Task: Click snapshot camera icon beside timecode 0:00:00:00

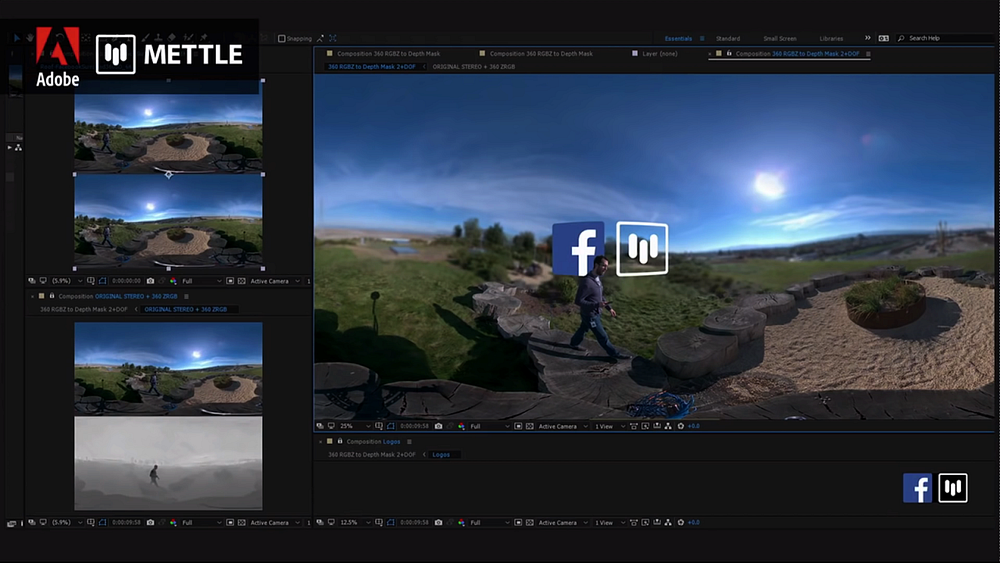Action: coord(151,281)
